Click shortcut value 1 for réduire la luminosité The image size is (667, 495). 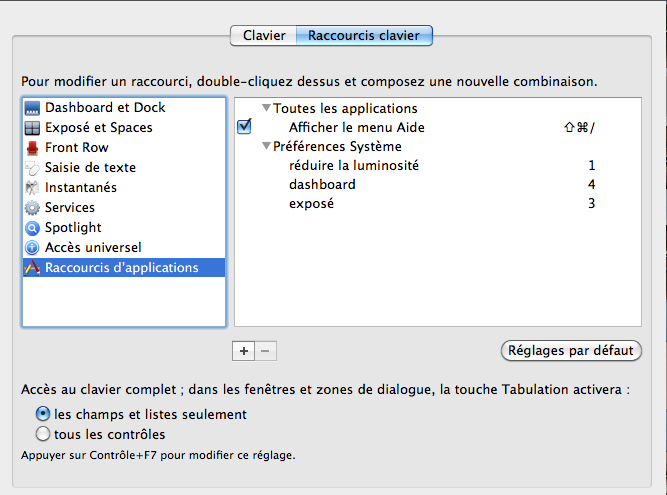[x=592, y=165]
